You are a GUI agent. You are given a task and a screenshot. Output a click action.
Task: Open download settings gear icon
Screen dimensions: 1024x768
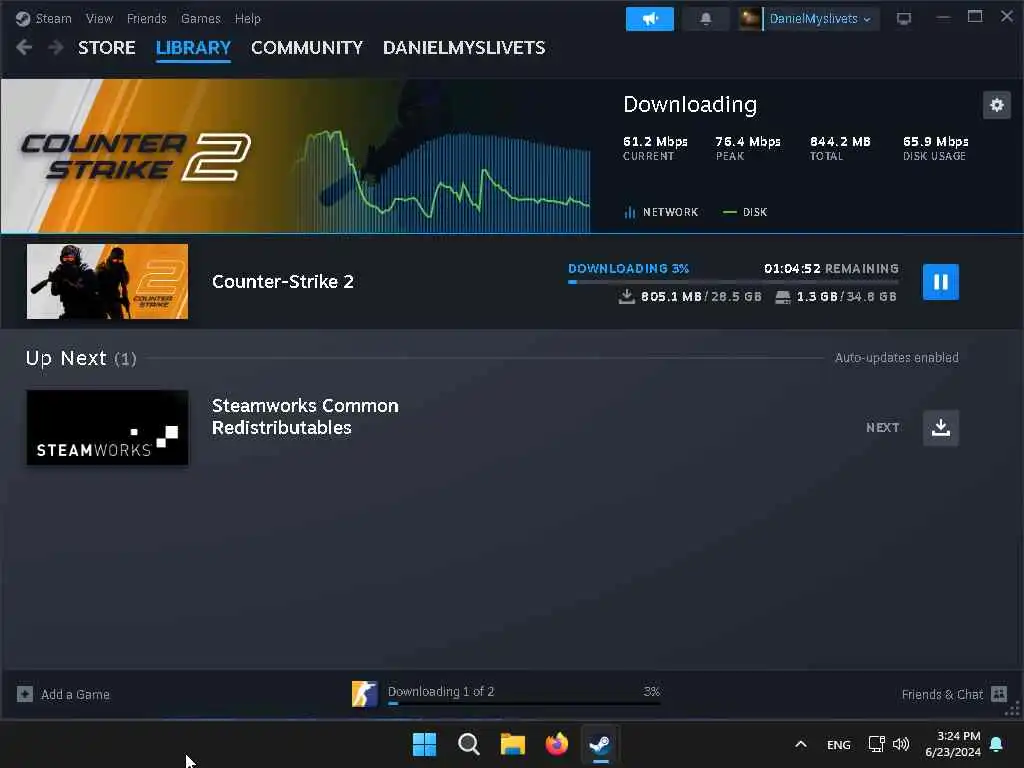pos(997,105)
